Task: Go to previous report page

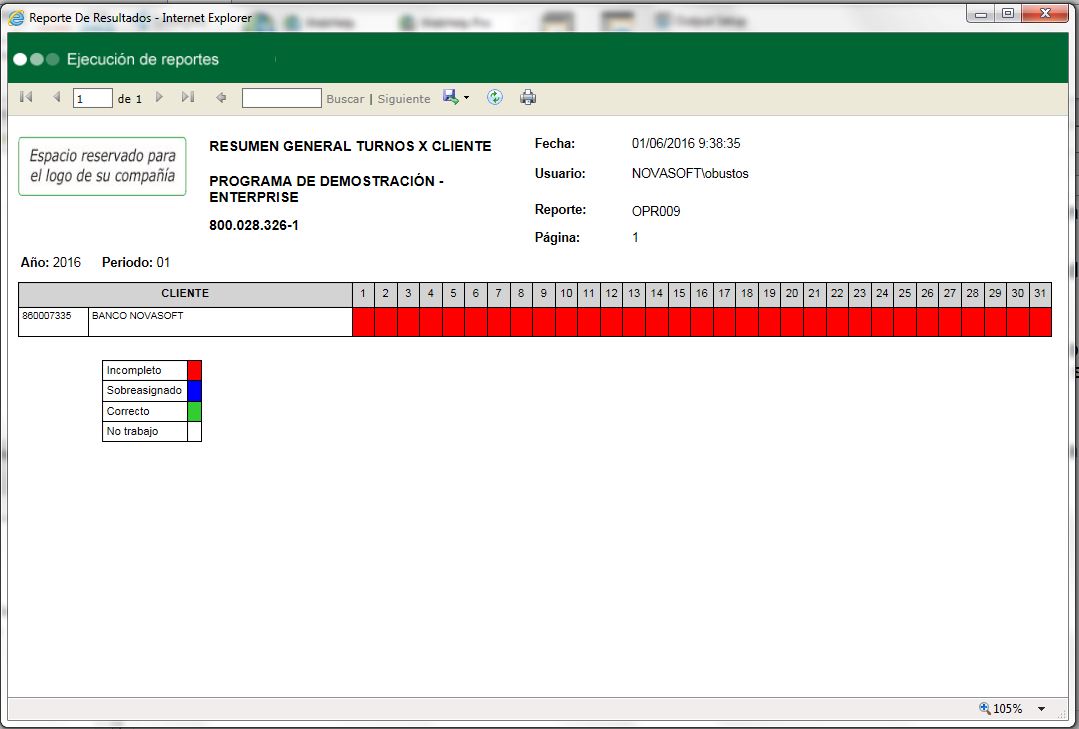Action: (57, 97)
